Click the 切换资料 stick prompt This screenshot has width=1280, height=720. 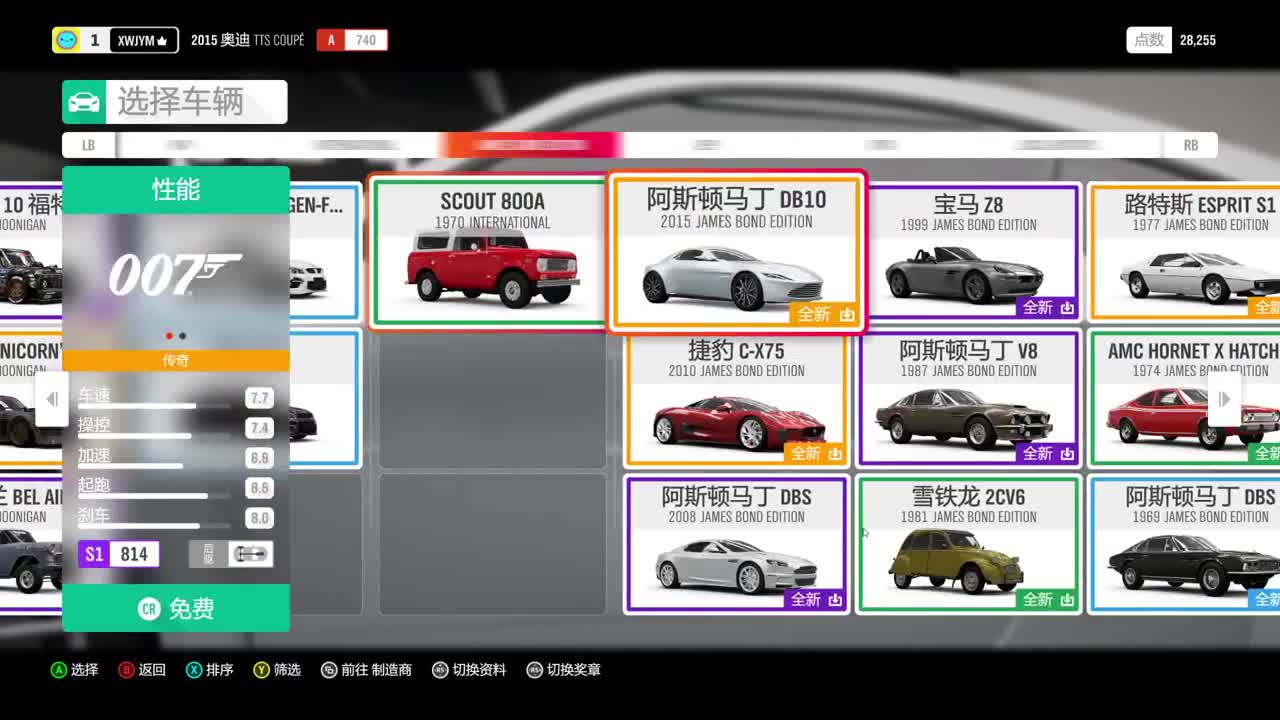point(469,670)
